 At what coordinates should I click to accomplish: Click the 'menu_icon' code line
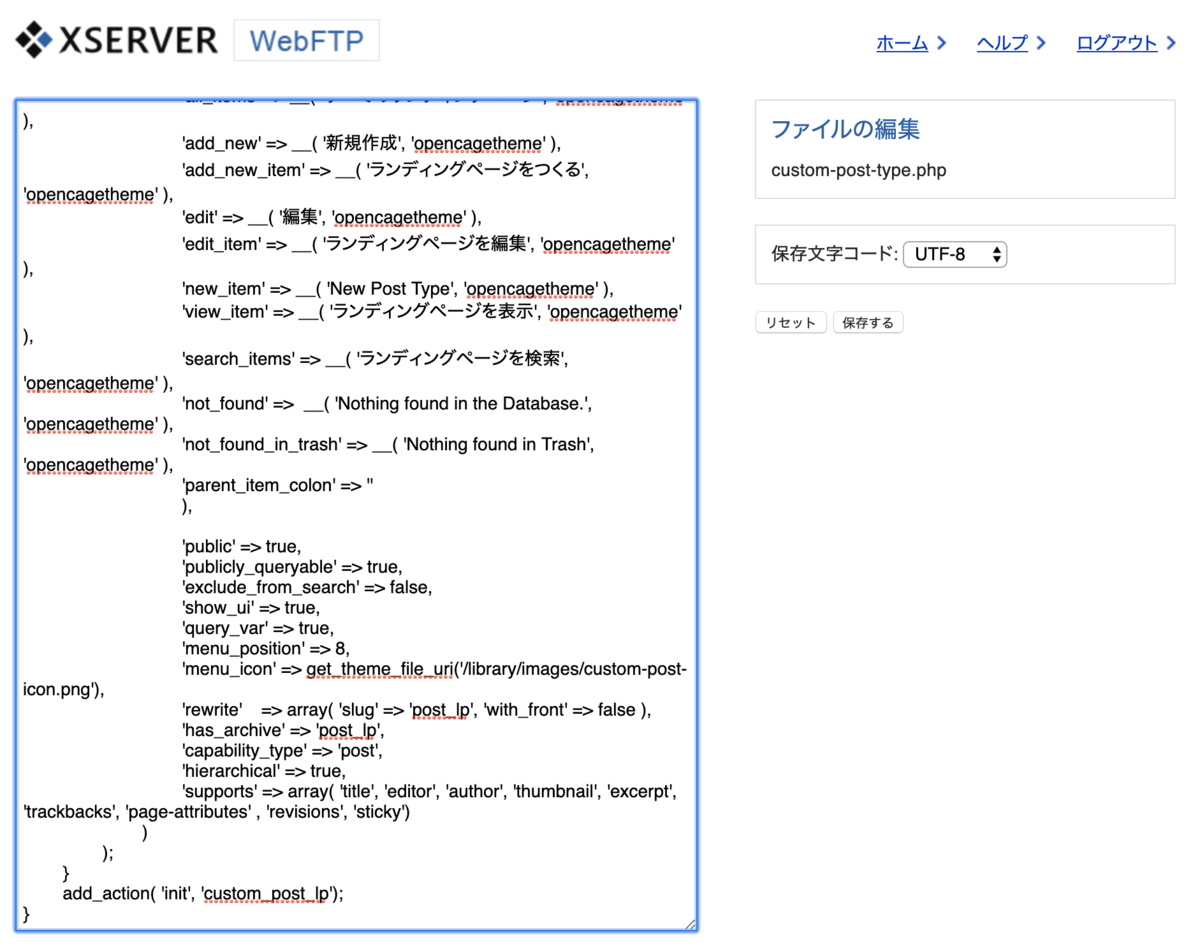(x=434, y=669)
